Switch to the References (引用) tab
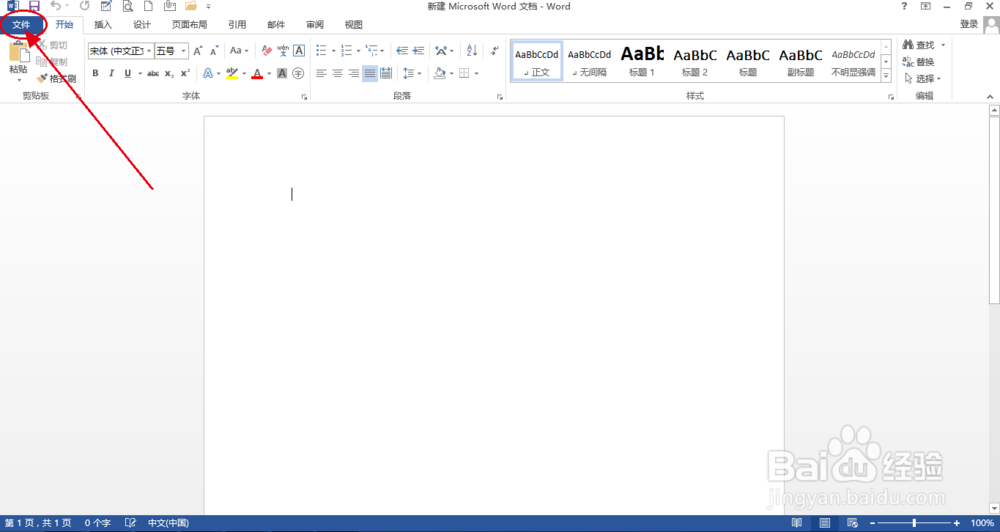 [x=237, y=25]
